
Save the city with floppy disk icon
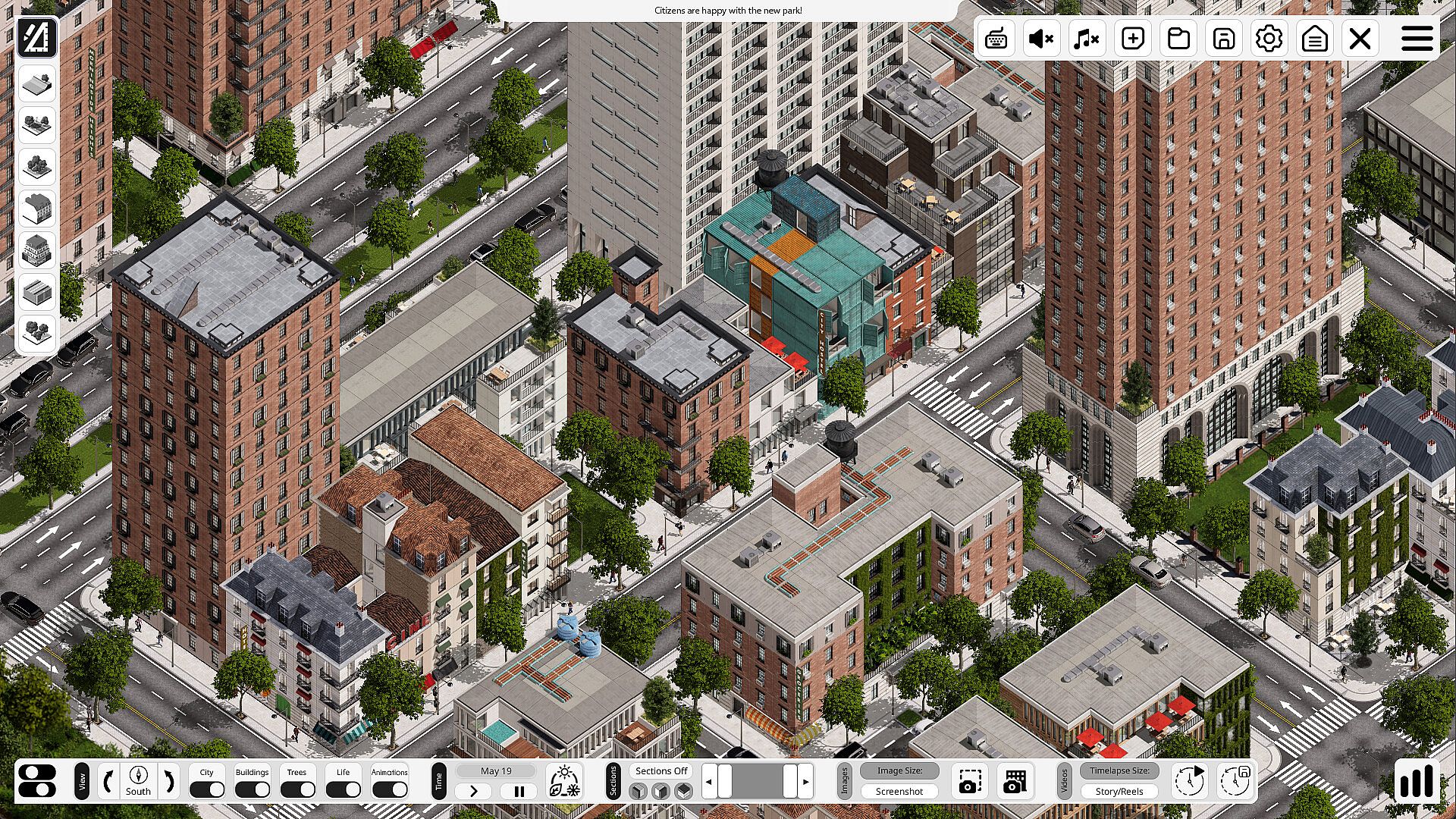(1223, 39)
